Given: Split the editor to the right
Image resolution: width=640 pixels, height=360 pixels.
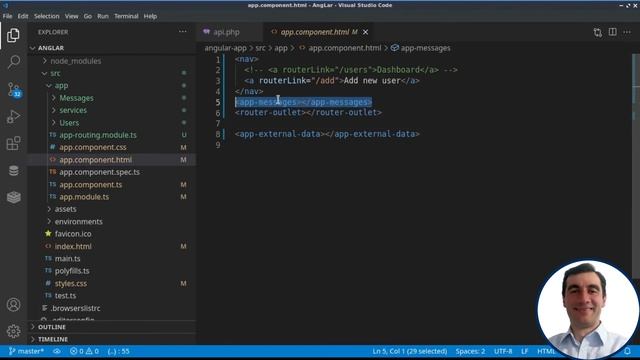Looking at the screenshot, I should [613, 32].
